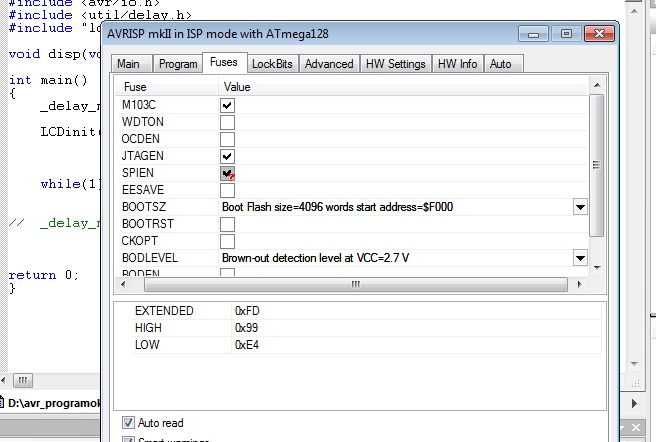The width and height of the screenshot is (656, 442).
Task: Click the main window scroll up arrow
Action: [634, 11]
